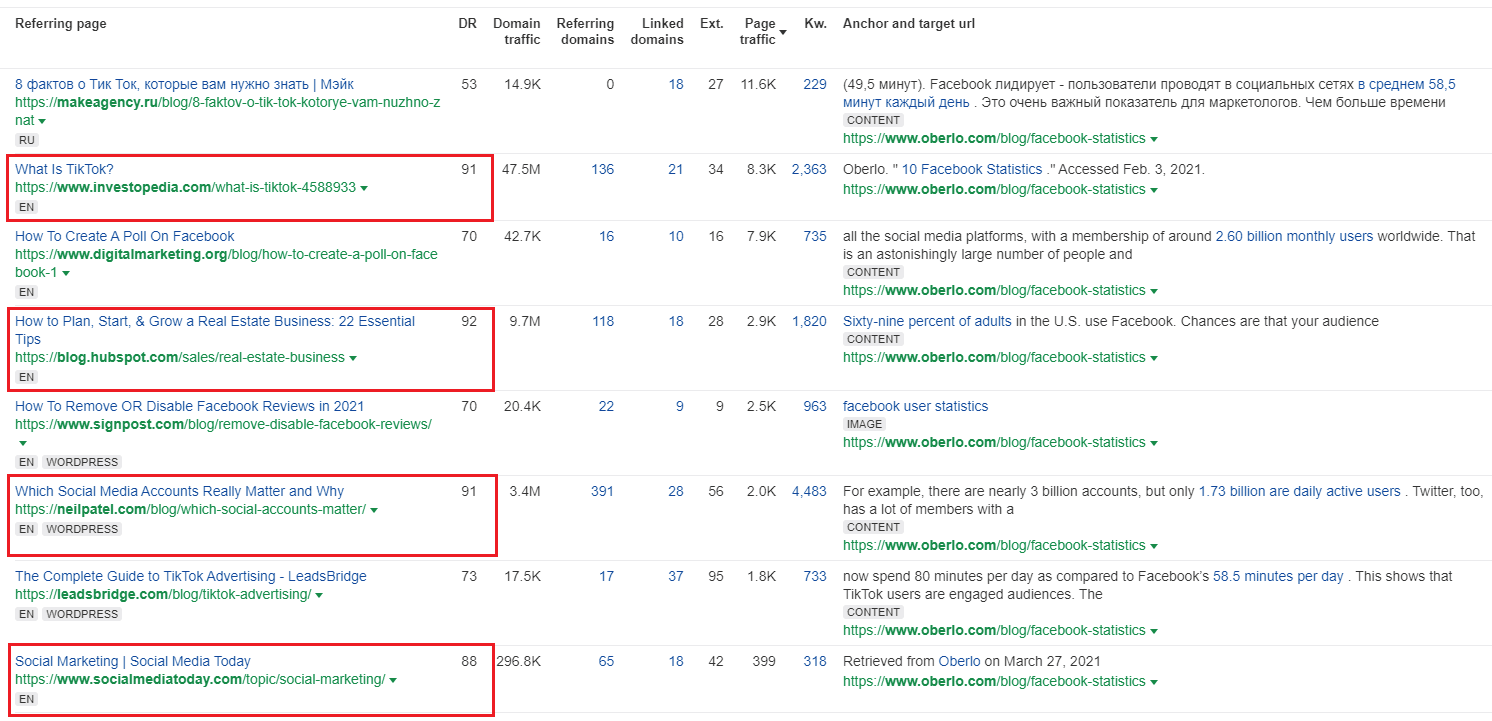
Task: Open the leadsbridge.com tiktok-advertising URL
Action: (163, 594)
